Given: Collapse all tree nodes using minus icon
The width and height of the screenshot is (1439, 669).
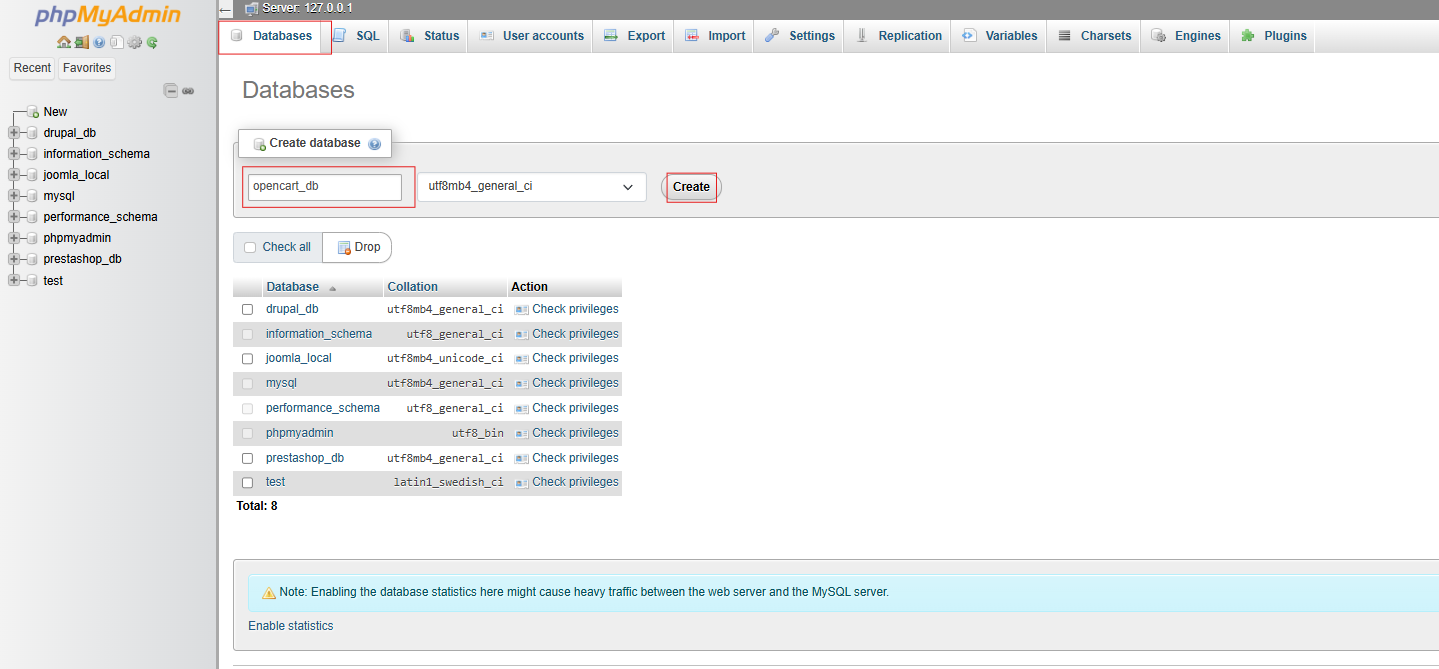Looking at the screenshot, I should [170, 90].
